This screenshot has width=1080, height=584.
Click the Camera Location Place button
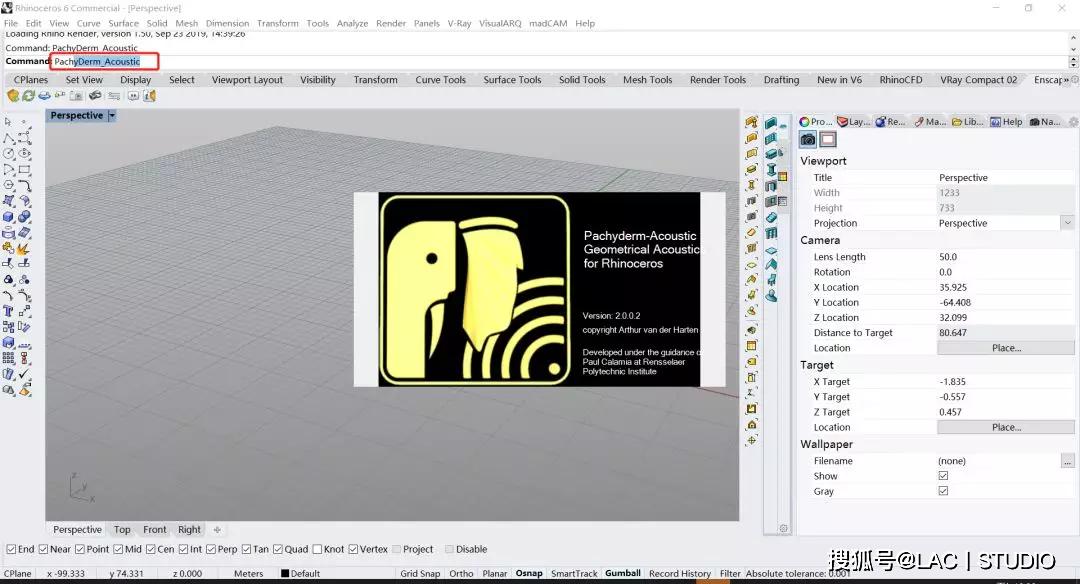pos(1005,348)
